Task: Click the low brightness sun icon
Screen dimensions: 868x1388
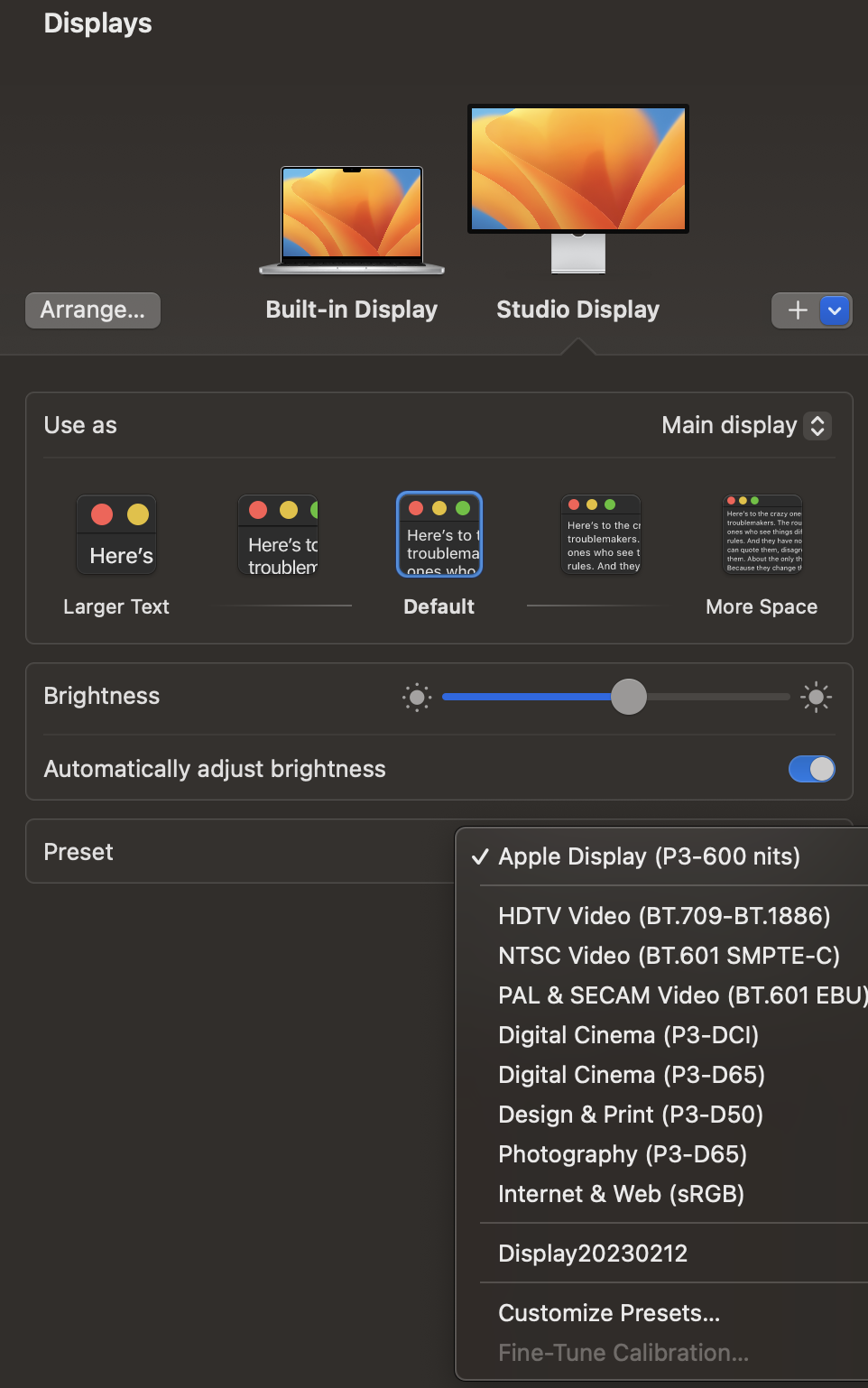Action: point(417,697)
